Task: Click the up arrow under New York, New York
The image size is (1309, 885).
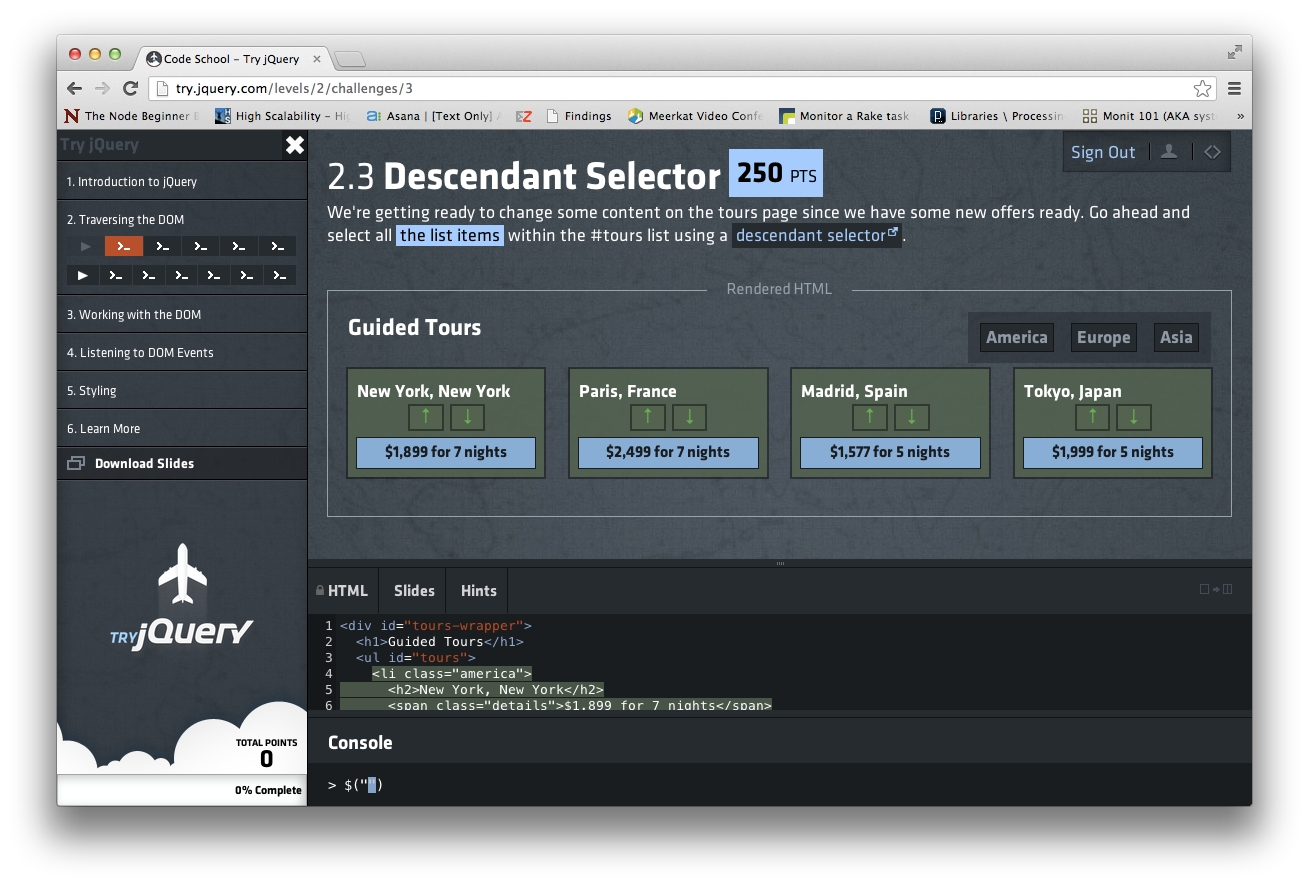Action: tap(426, 417)
